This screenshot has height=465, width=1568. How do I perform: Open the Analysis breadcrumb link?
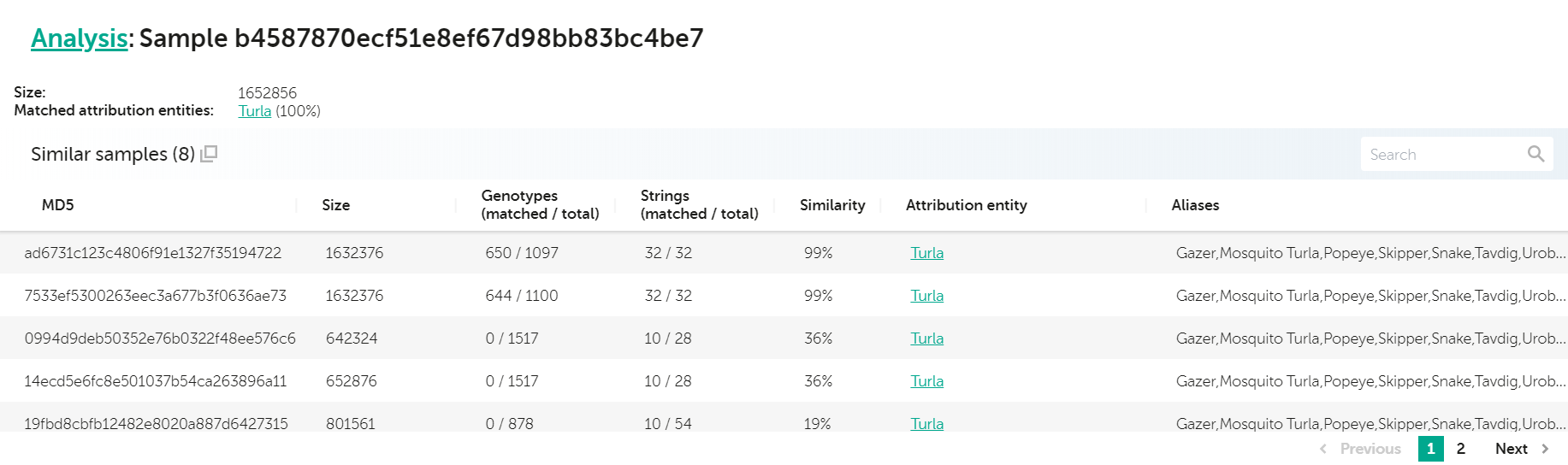pyautogui.click(x=79, y=38)
